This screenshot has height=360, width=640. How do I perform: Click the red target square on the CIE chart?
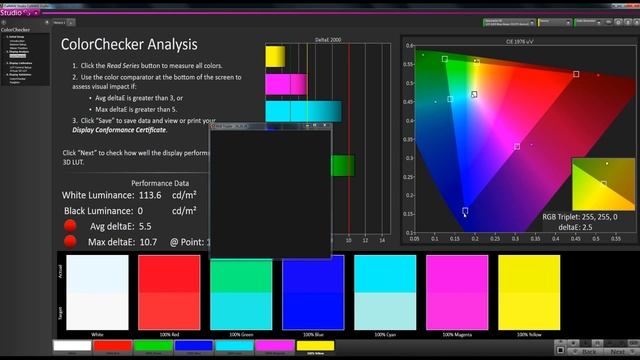pyautogui.click(x=576, y=74)
